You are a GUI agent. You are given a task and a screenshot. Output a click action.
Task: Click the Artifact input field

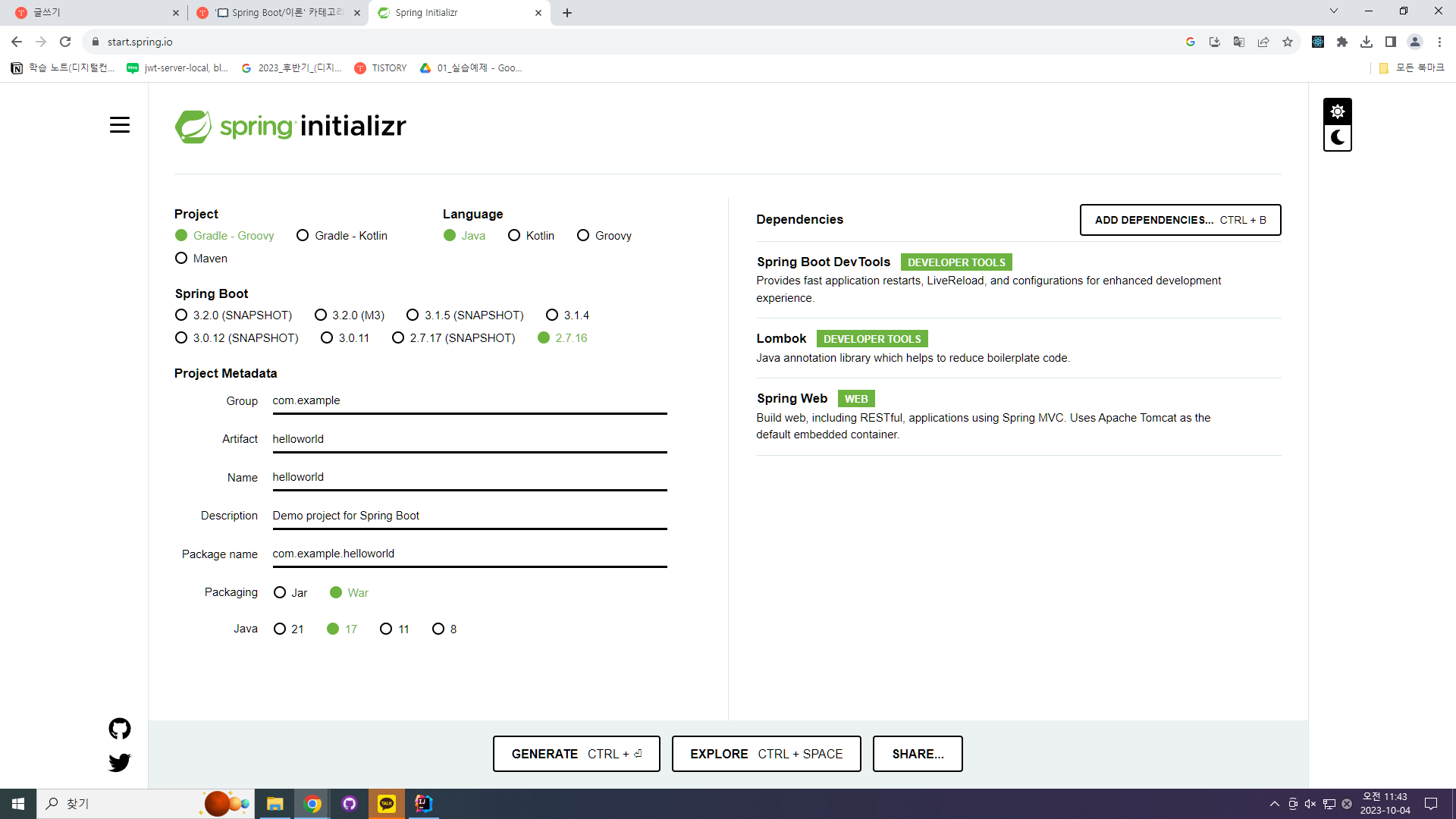coord(469,439)
